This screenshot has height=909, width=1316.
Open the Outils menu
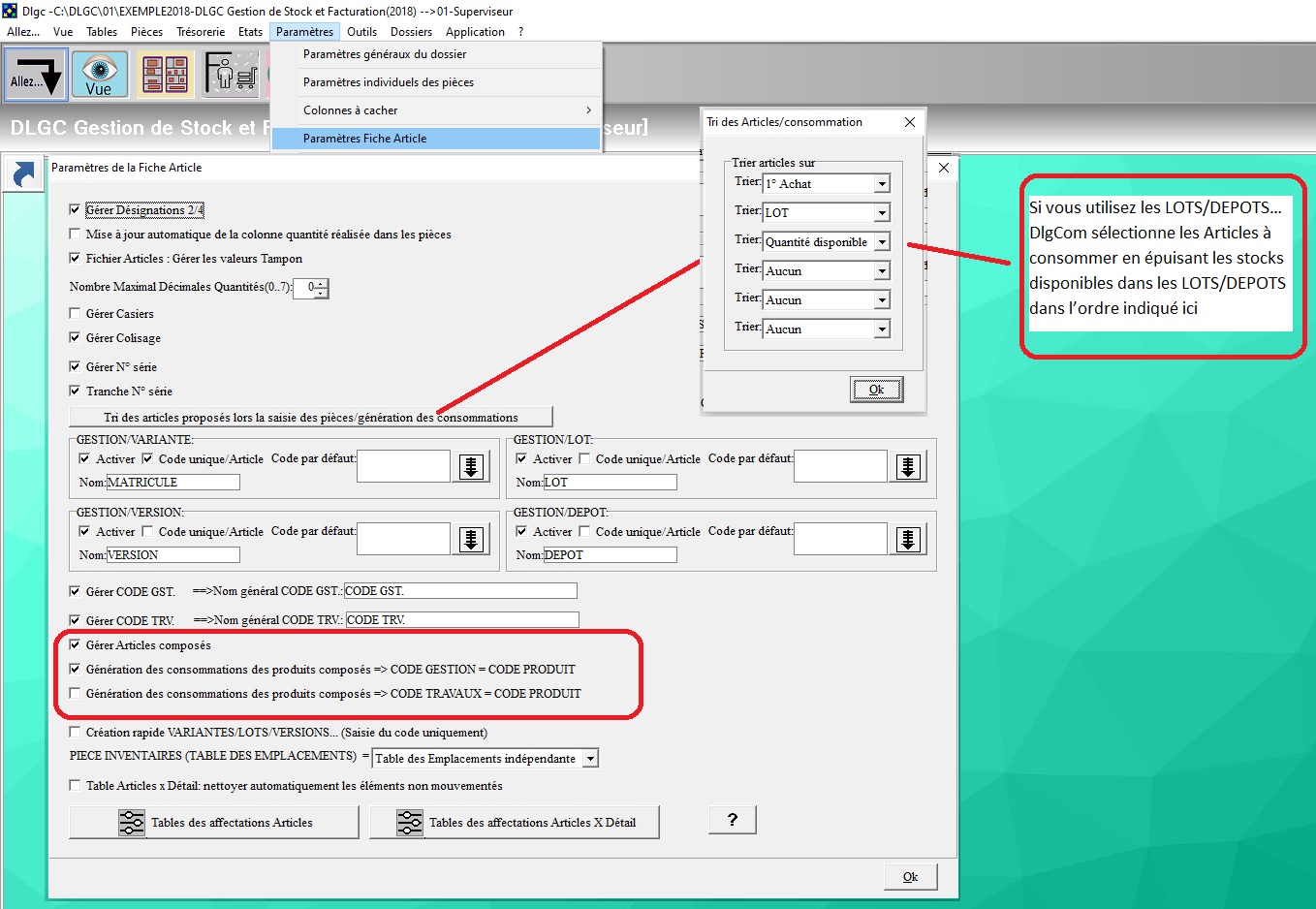[x=361, y=31]
